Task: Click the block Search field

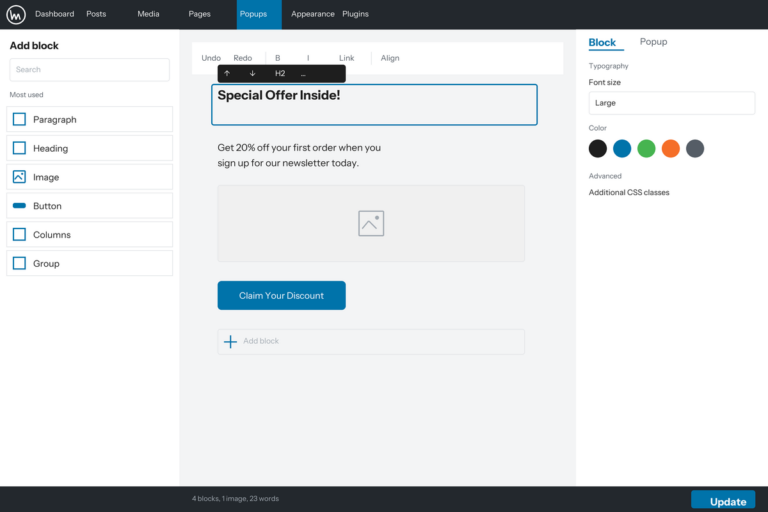Action: coord(90,70)
